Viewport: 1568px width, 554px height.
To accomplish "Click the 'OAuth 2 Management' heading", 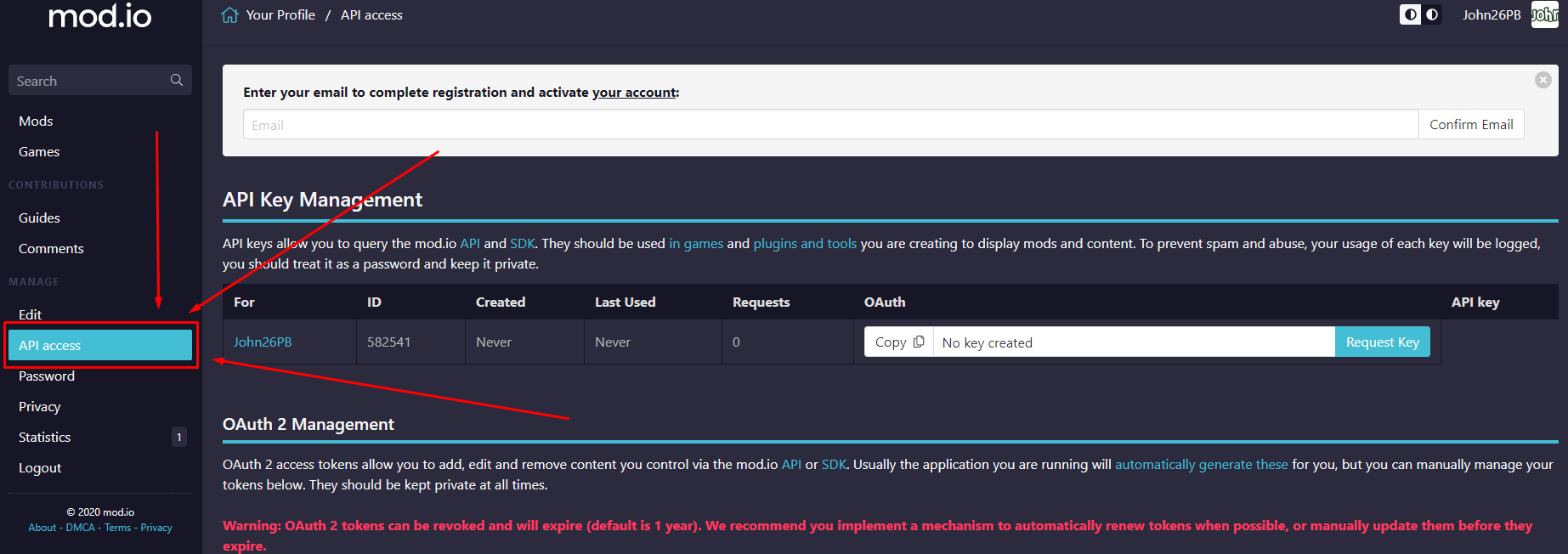I will click(x=309, y=424).
